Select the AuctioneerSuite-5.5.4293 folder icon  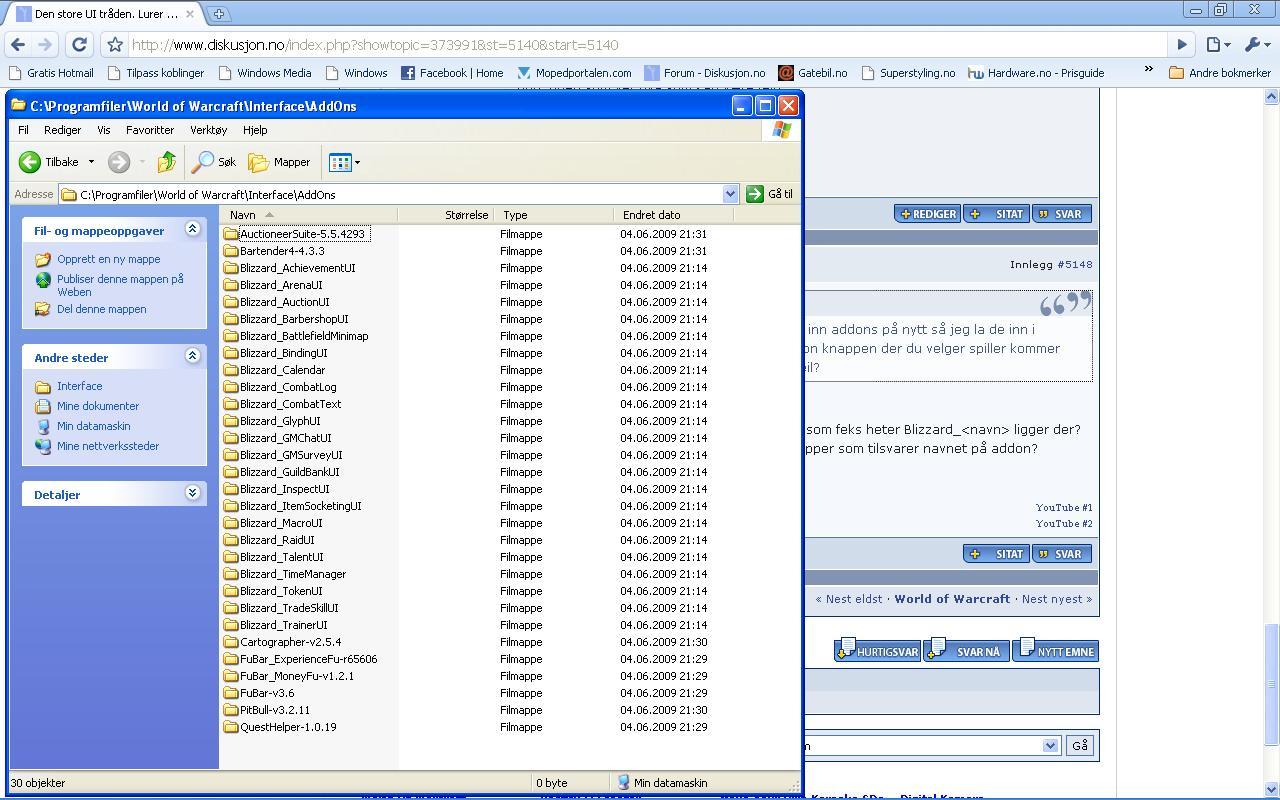tap(231, 234)
